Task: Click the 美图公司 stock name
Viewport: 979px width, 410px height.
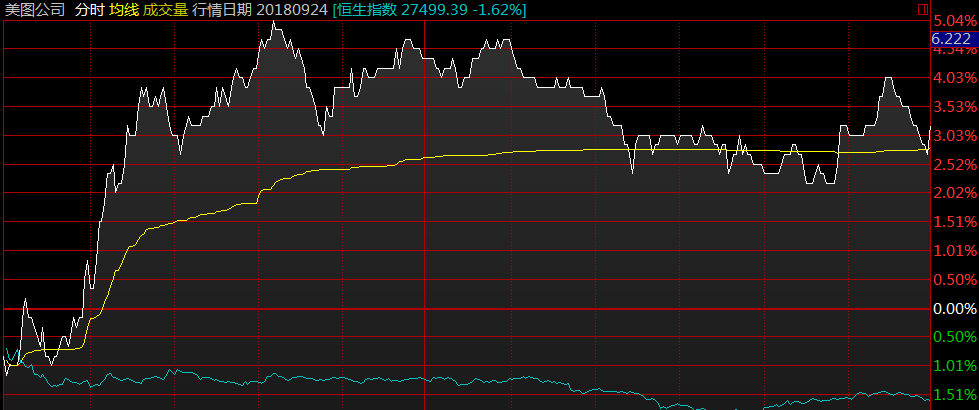Action: click(x=36, y=10)
